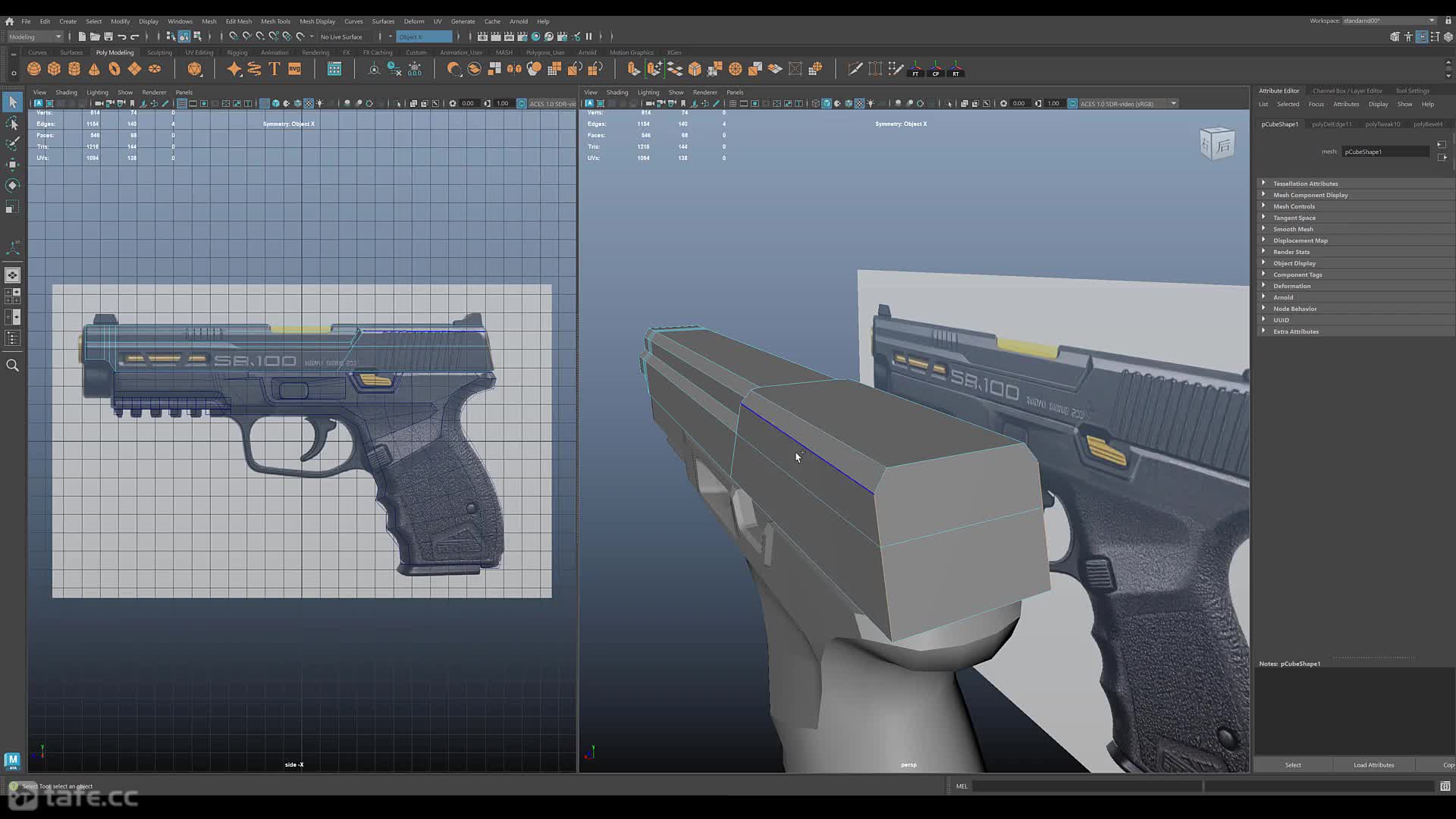1456x819 pixels.
Task: Click the CP shelf button
Action: (x=936, y=70)
